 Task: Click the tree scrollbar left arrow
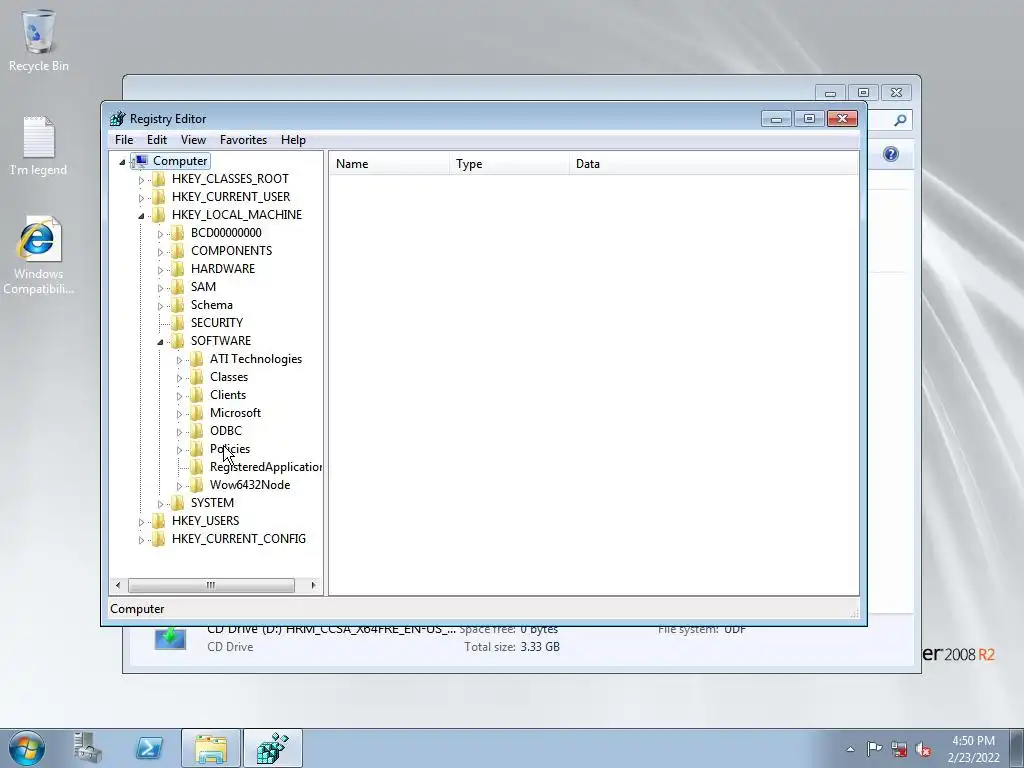coord(118,585)
